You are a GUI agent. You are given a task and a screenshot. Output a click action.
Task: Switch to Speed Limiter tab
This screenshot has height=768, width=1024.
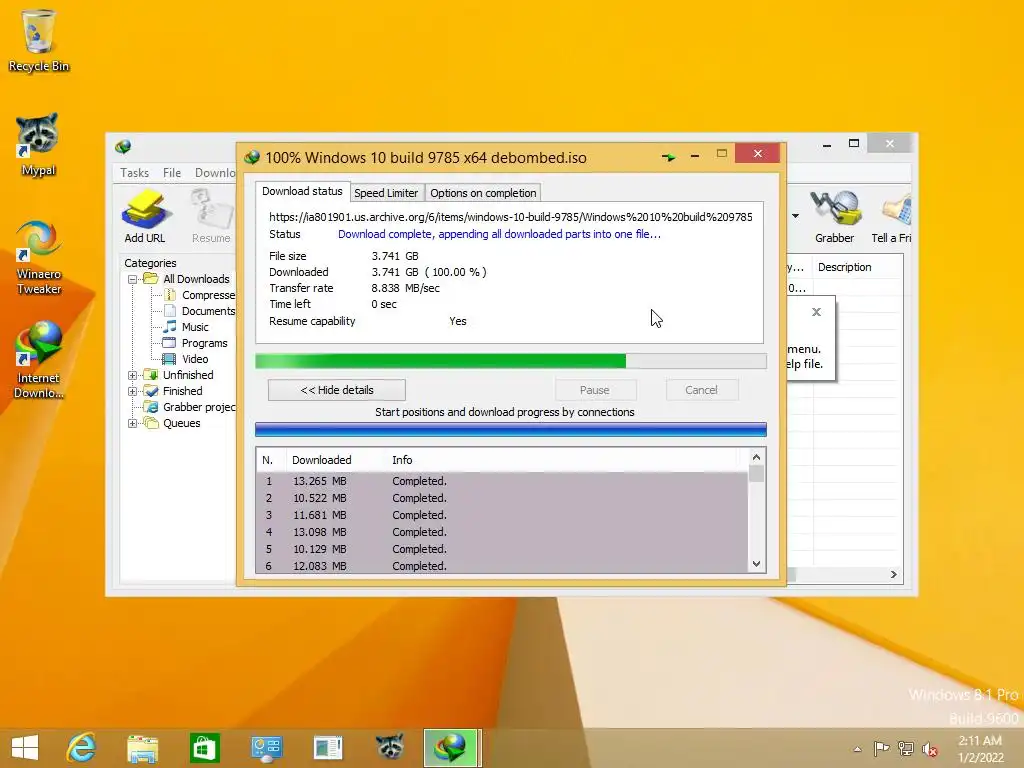(386, 193)
